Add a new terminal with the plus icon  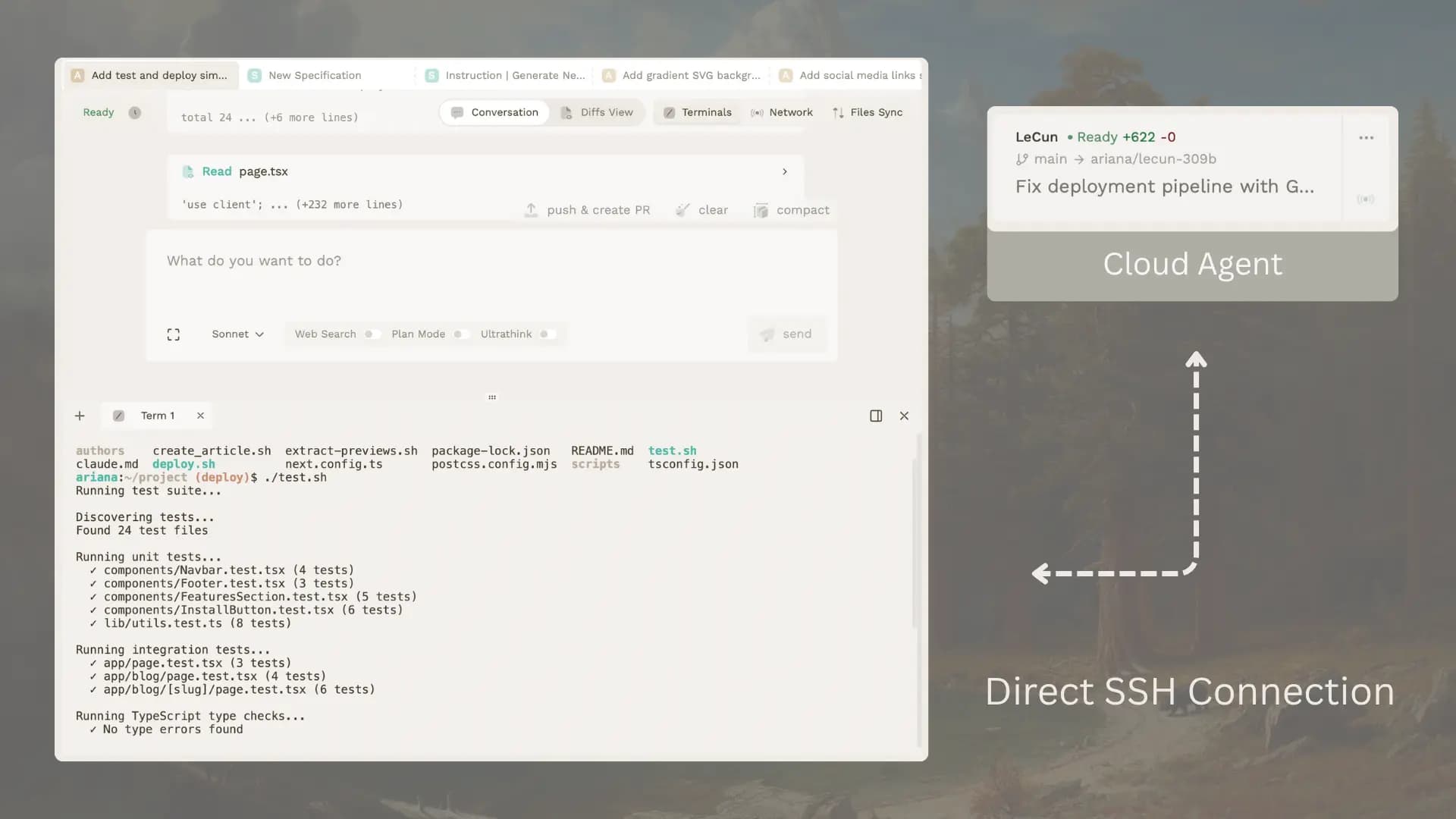coord(80,416)
